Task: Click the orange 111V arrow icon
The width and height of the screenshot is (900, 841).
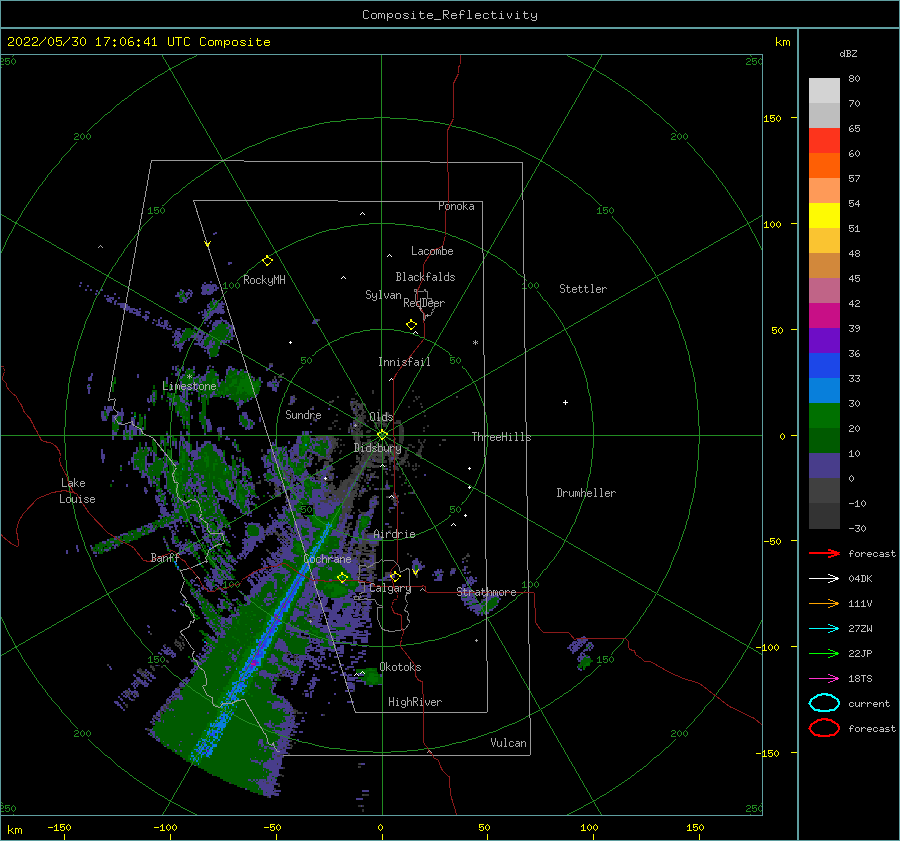Action: click(824, 603)
